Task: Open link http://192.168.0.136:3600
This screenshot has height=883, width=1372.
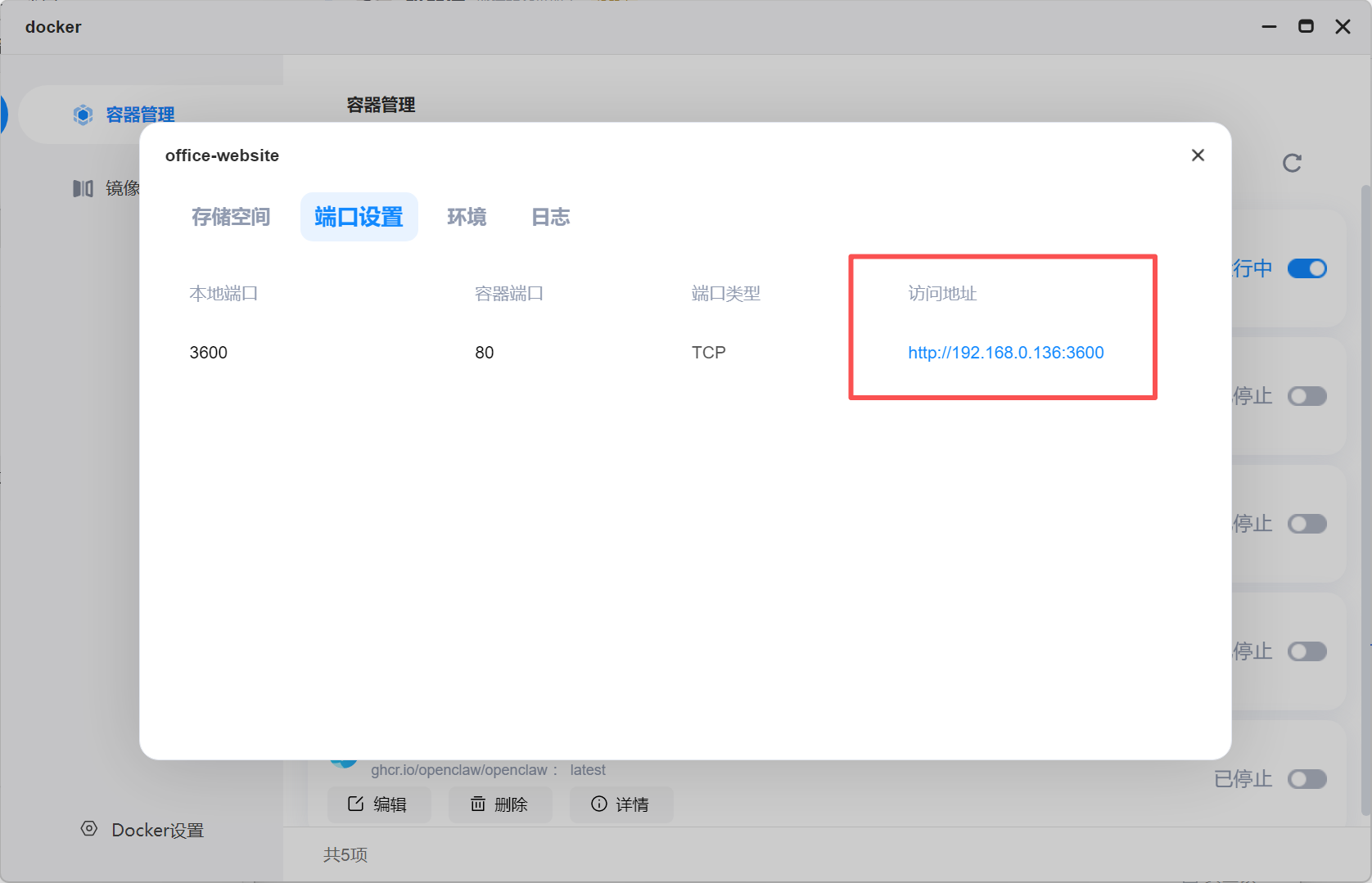Action: click(1005, 353)
